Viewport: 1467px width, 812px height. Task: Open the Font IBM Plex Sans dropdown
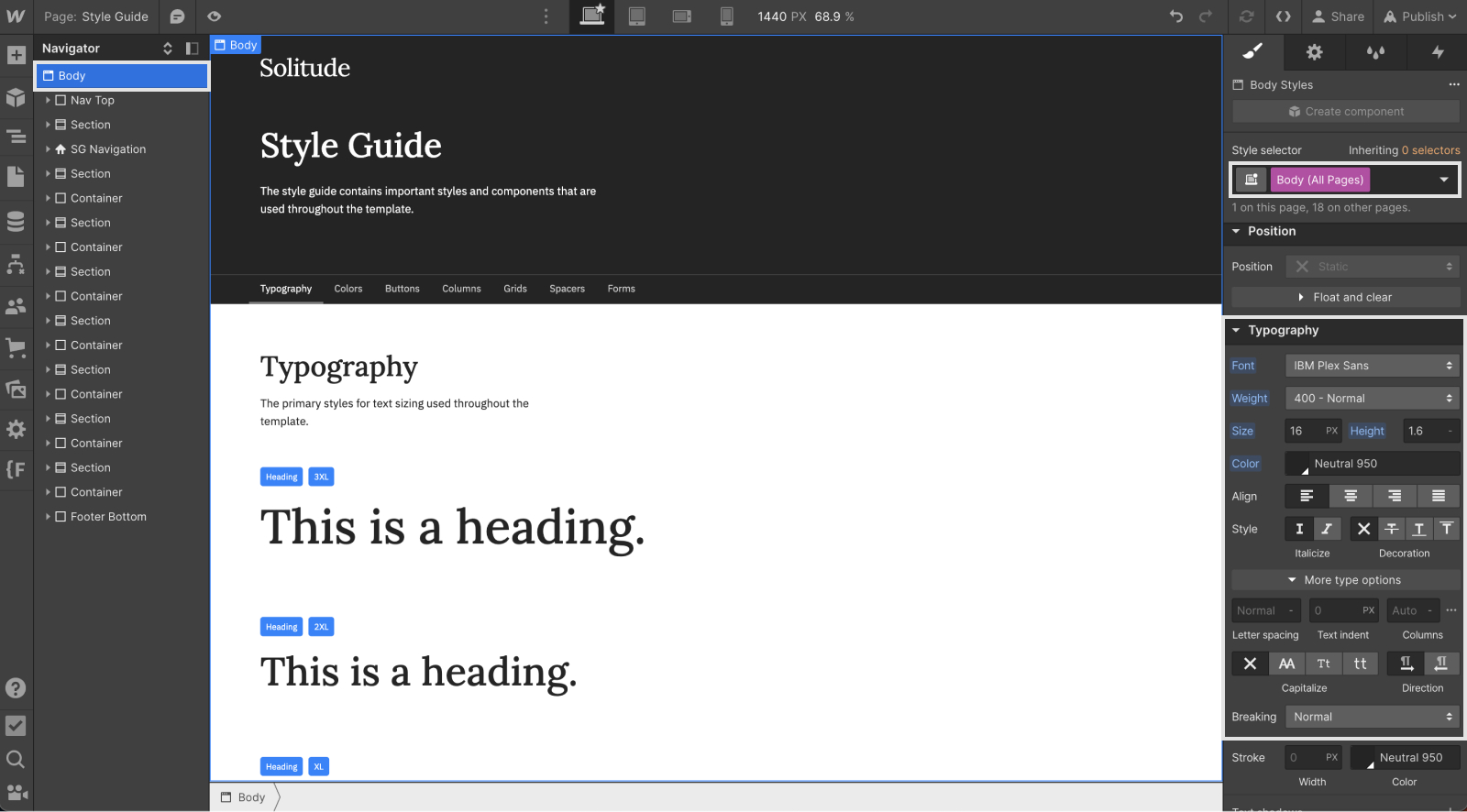(x=1372, y=365)
